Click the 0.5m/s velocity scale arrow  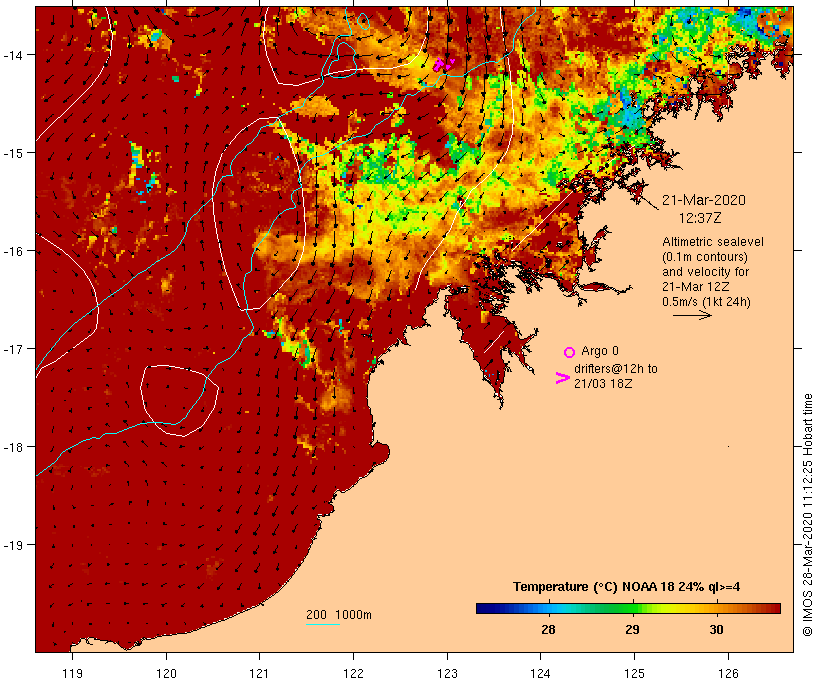(692, 315)
